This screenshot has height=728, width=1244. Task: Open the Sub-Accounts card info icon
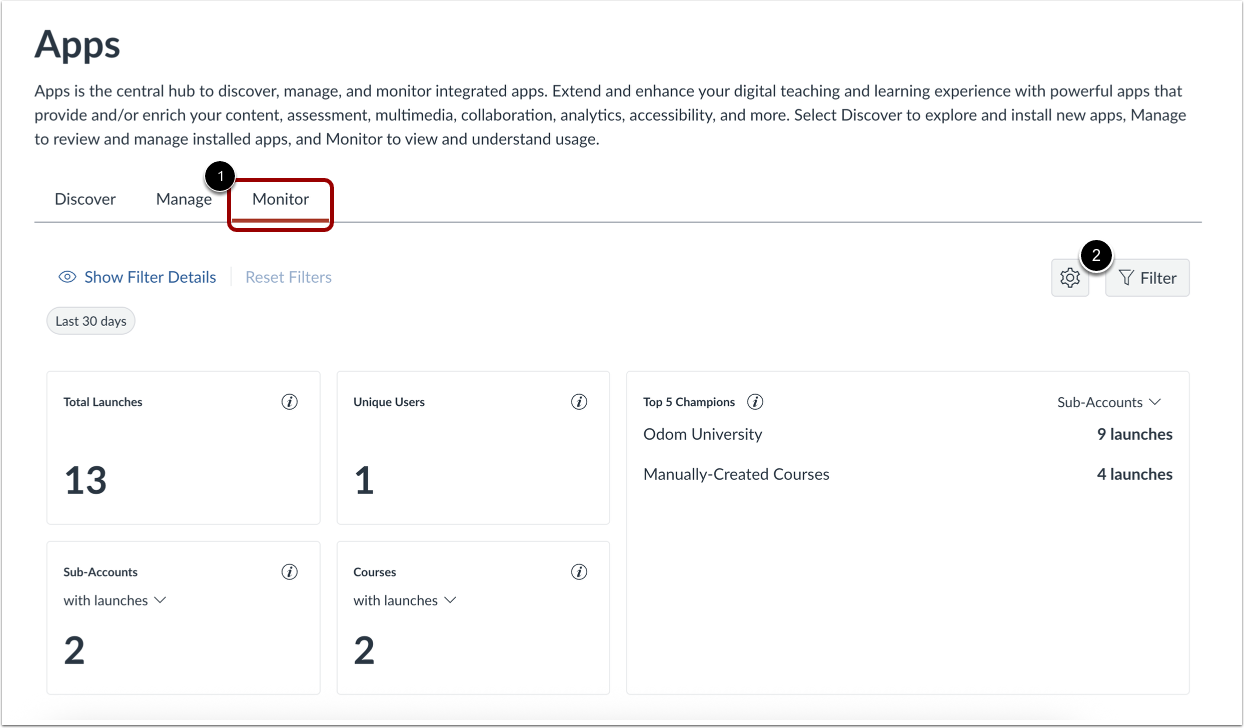point(290,571)
